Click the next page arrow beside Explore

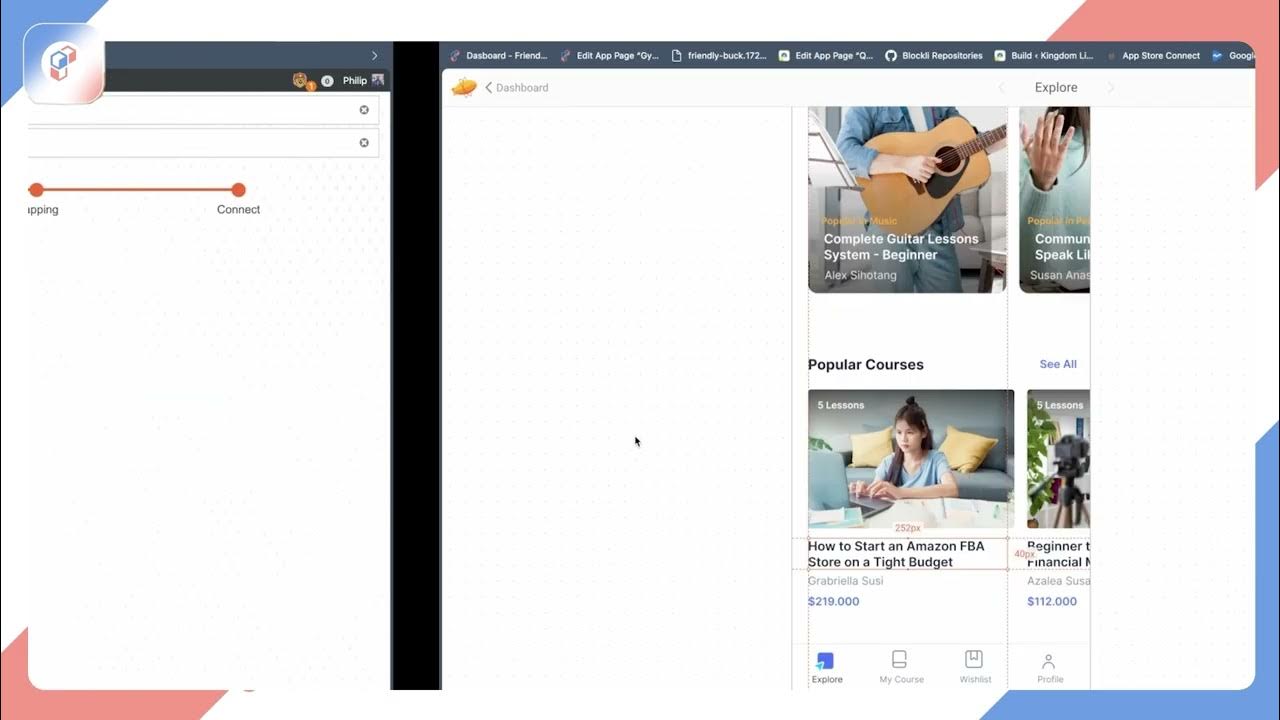tap(1111, 88)
